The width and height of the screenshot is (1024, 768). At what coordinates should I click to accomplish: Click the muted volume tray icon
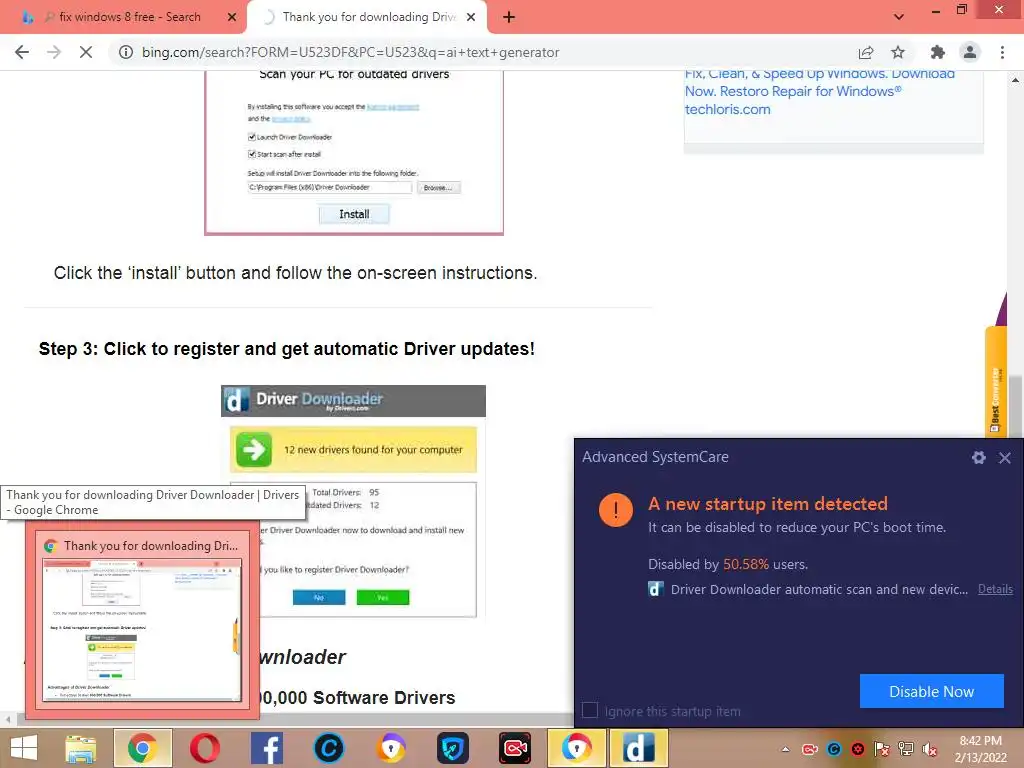[930, 750]
